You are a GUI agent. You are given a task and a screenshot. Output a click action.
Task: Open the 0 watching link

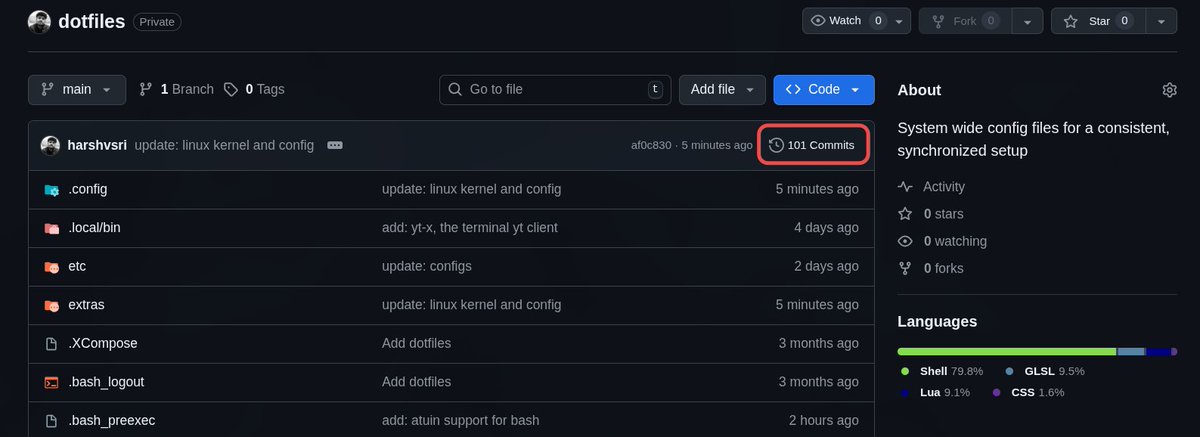[x=942, y=241]
